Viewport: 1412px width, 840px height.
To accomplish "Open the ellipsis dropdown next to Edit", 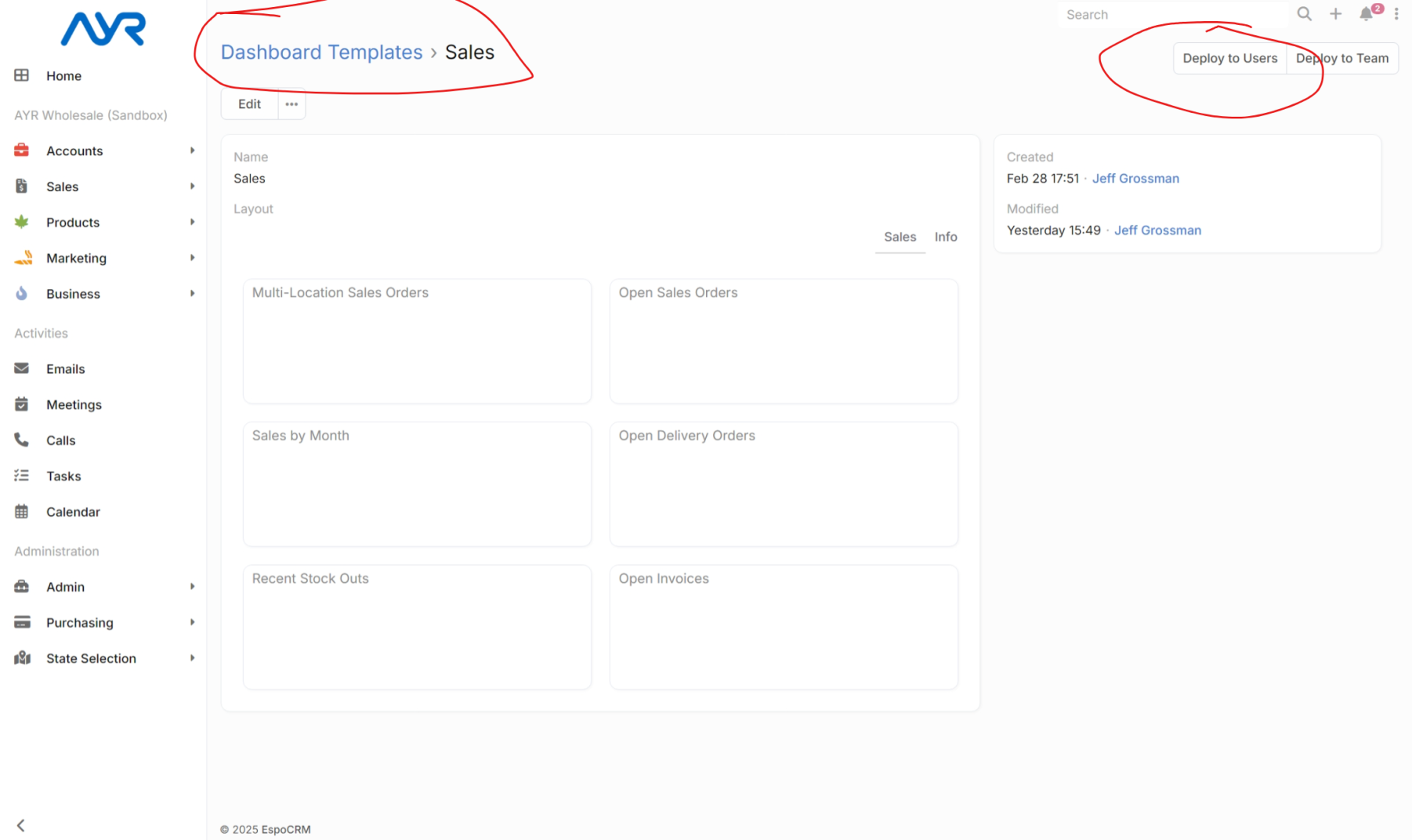I will [291, 104].
